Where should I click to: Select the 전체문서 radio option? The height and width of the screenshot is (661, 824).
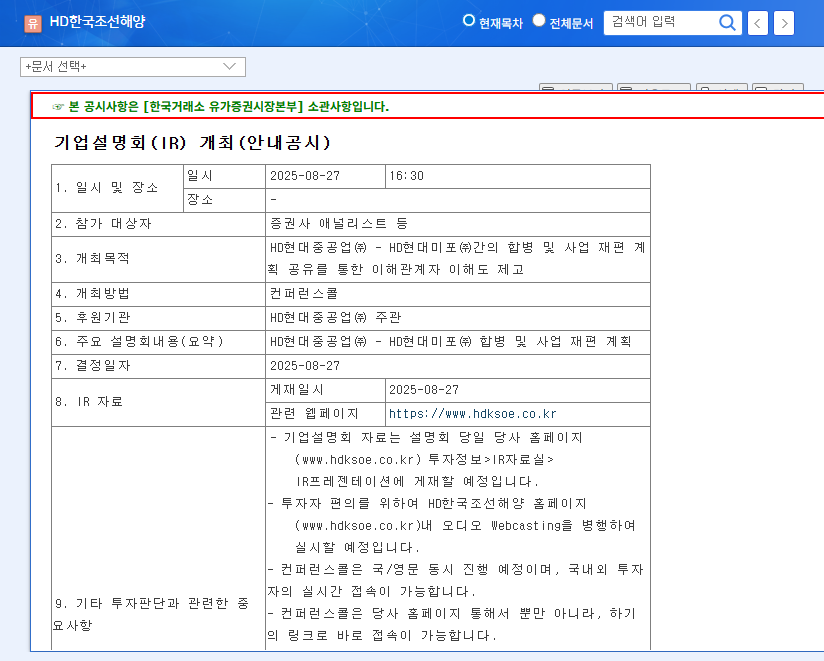(539, 20)
